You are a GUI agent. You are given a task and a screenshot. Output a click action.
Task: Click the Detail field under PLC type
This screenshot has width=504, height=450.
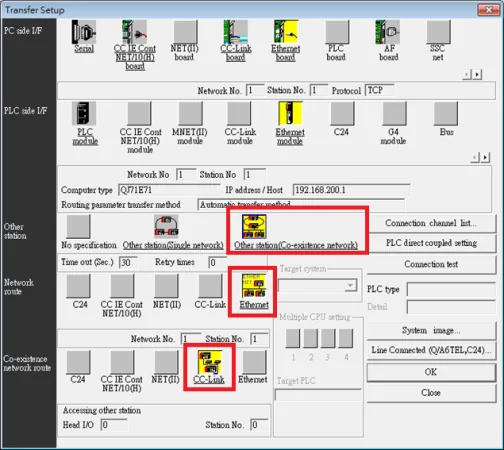point(451,307)
